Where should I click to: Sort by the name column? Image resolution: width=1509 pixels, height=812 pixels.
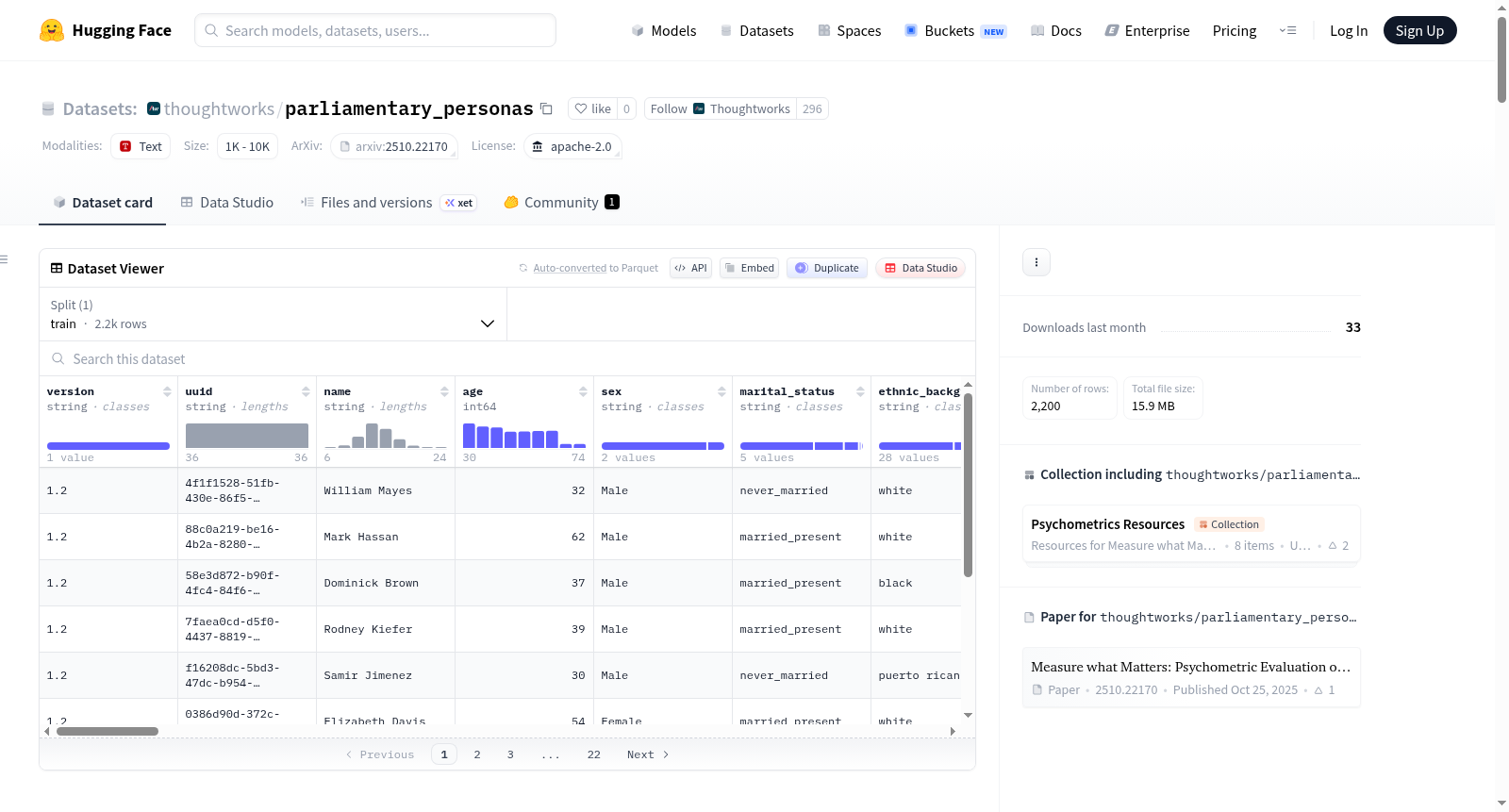coord(444,391)
